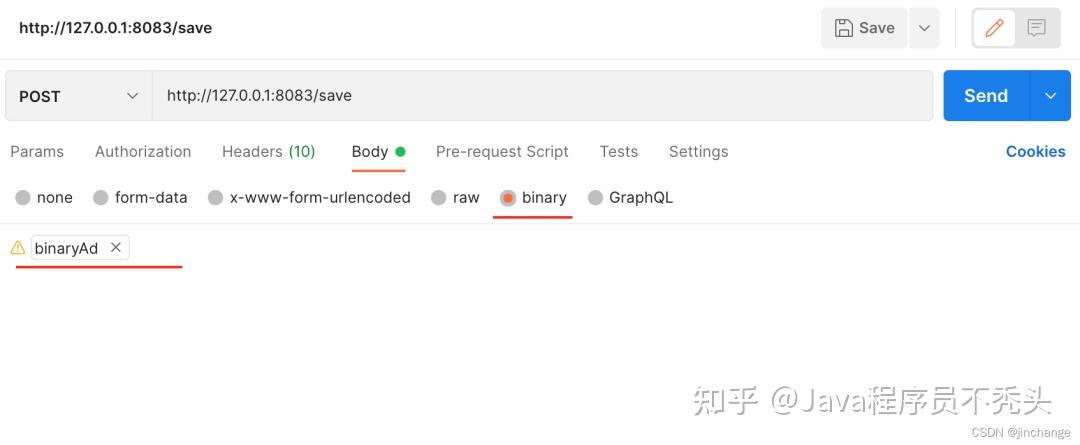The image size is (1080, 445).
Task: Click the yellow warning triangle icon
Action: click(x=17, y=247)
